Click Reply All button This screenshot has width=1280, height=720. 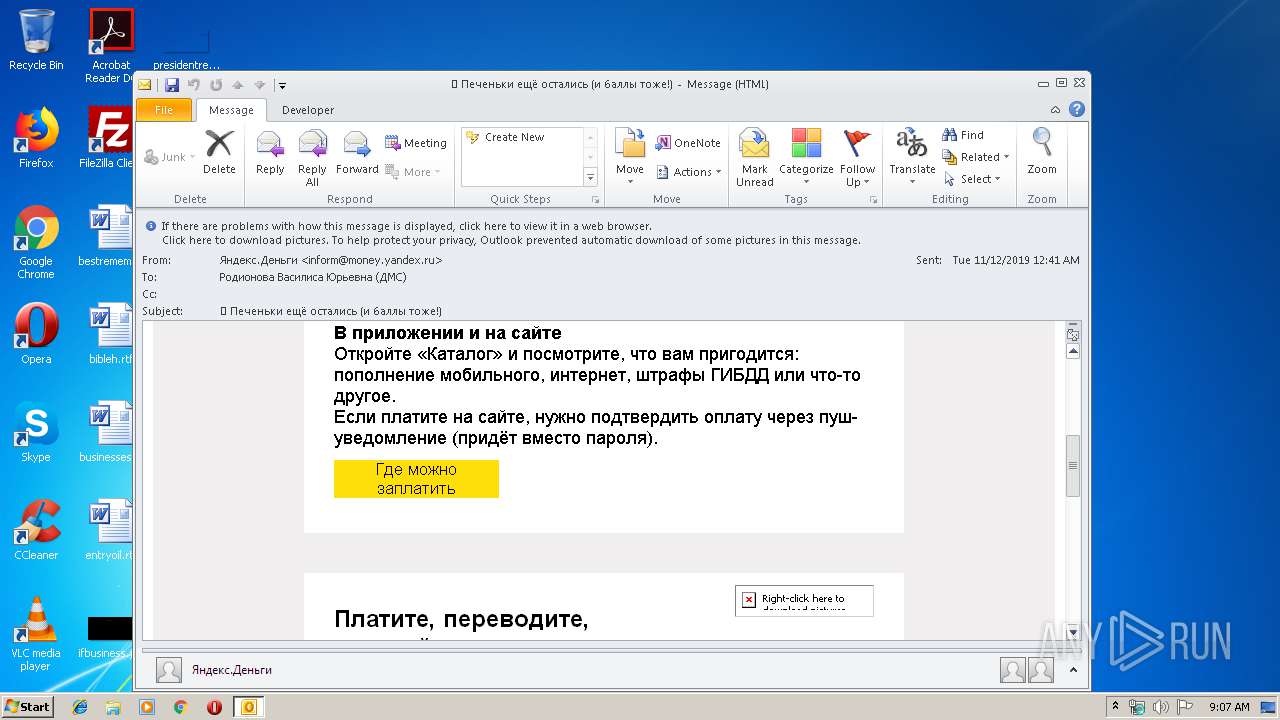click(312, 158)
